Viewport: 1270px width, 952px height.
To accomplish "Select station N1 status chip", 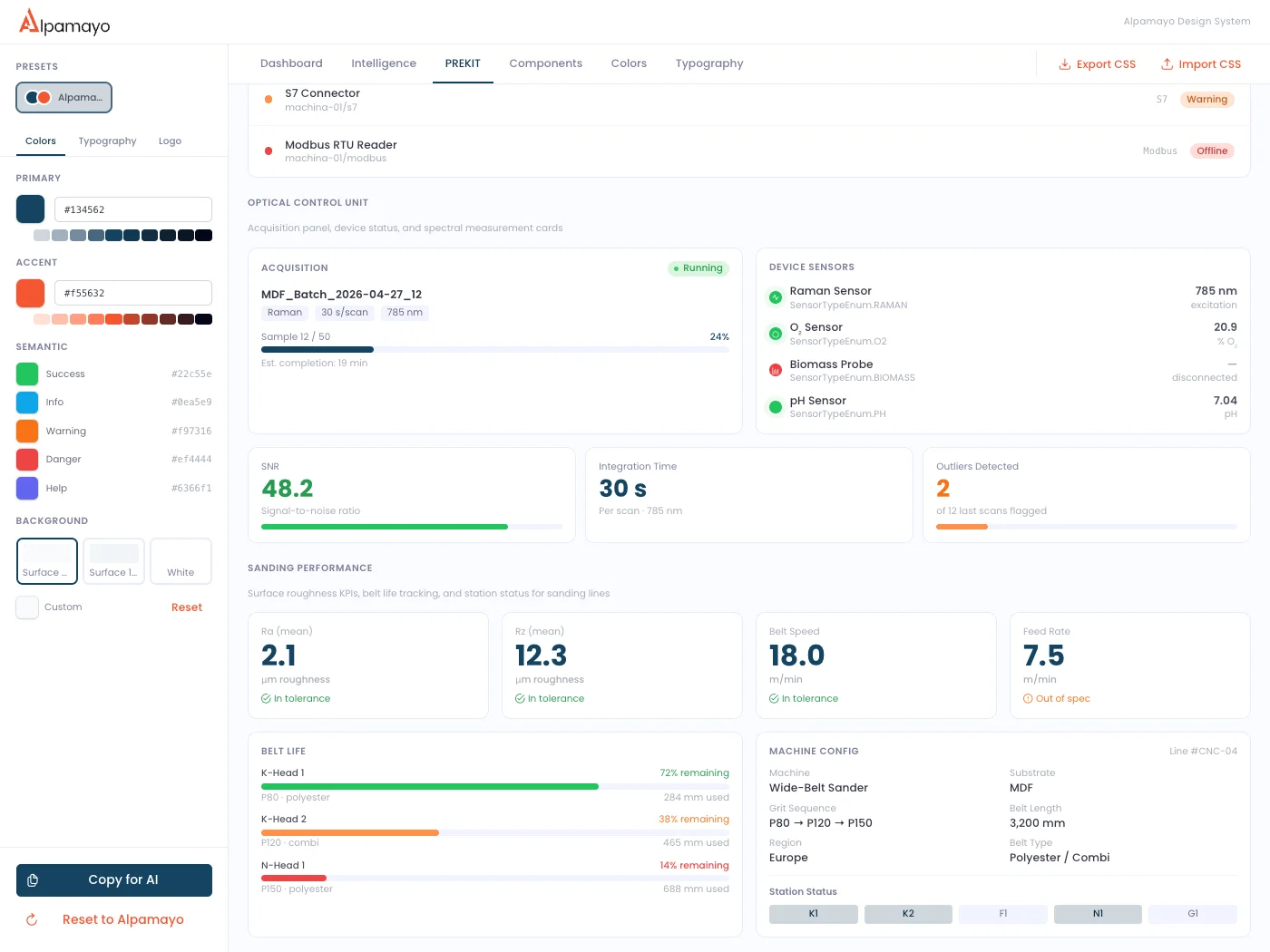I will (1098, 914).
